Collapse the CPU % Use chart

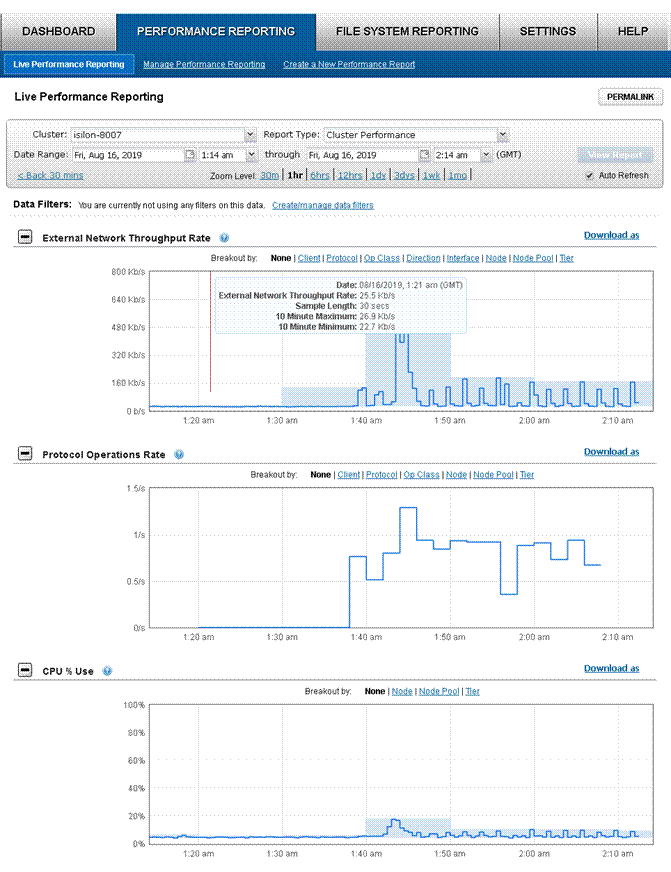pyautogui.click(x=25, y=670)
